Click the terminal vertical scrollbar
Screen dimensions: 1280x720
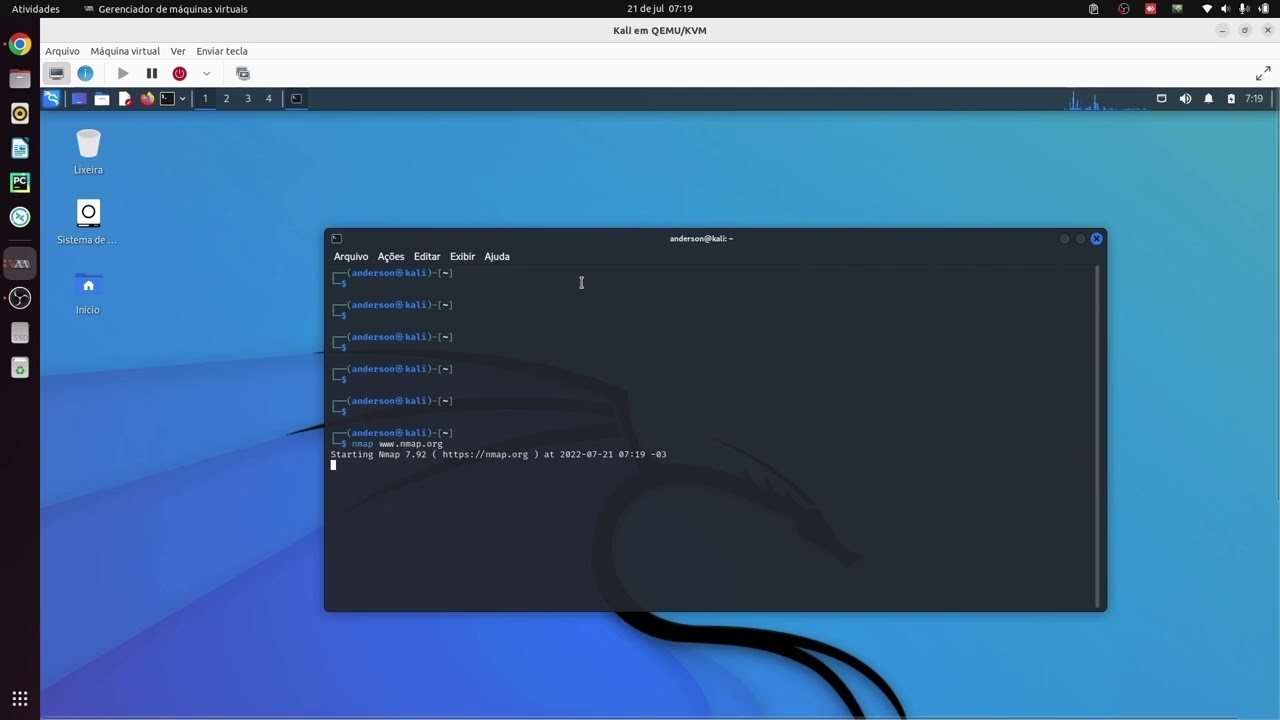pos(1099,436)
